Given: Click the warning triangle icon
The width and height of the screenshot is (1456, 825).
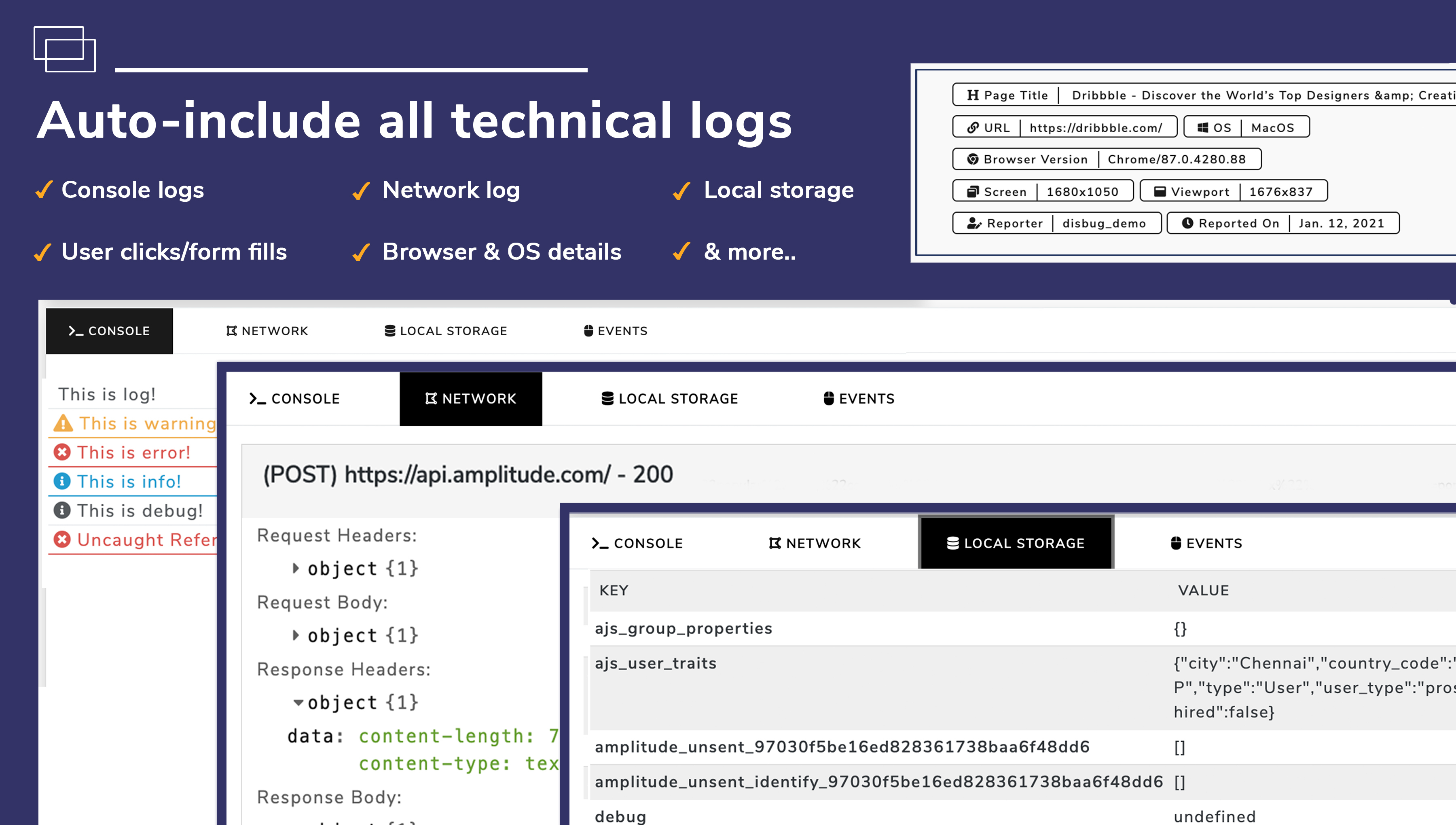Looking at the screenshot, I should pos(63,423).
